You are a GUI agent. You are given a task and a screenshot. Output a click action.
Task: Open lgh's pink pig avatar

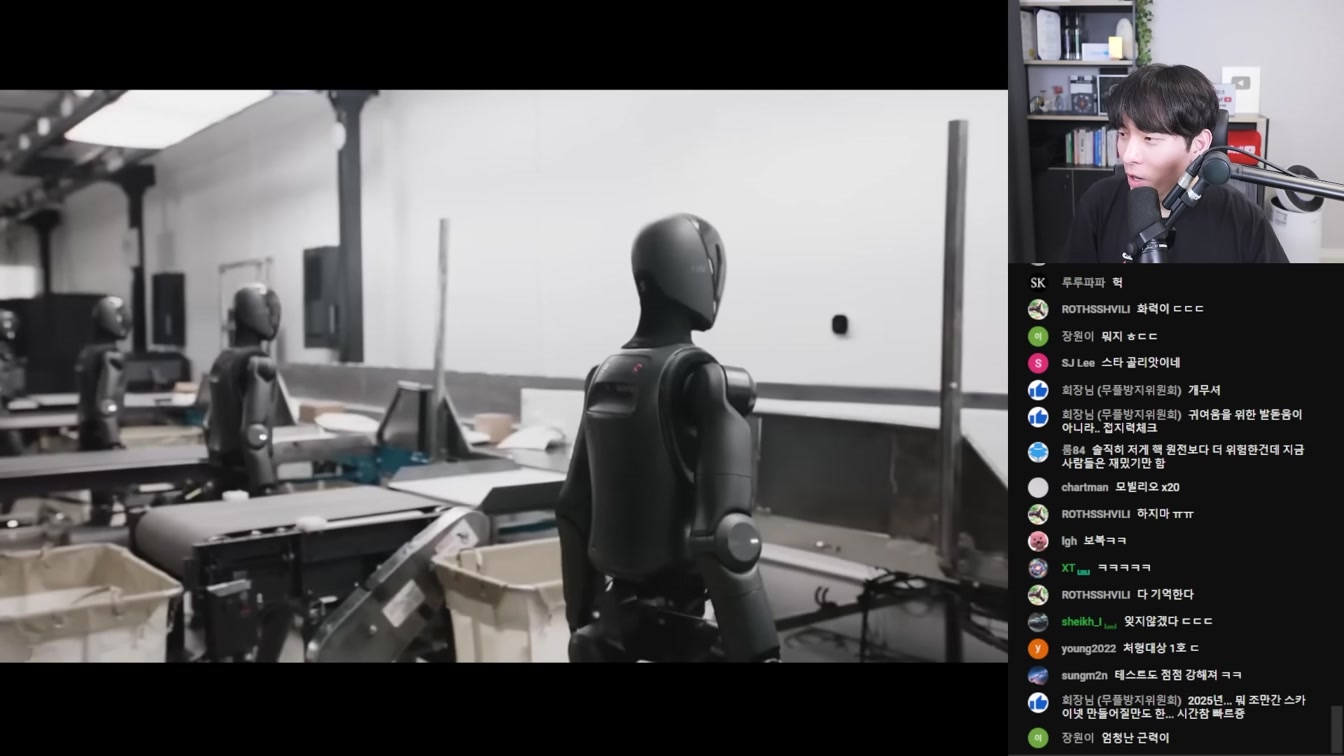coord(1038,541)
